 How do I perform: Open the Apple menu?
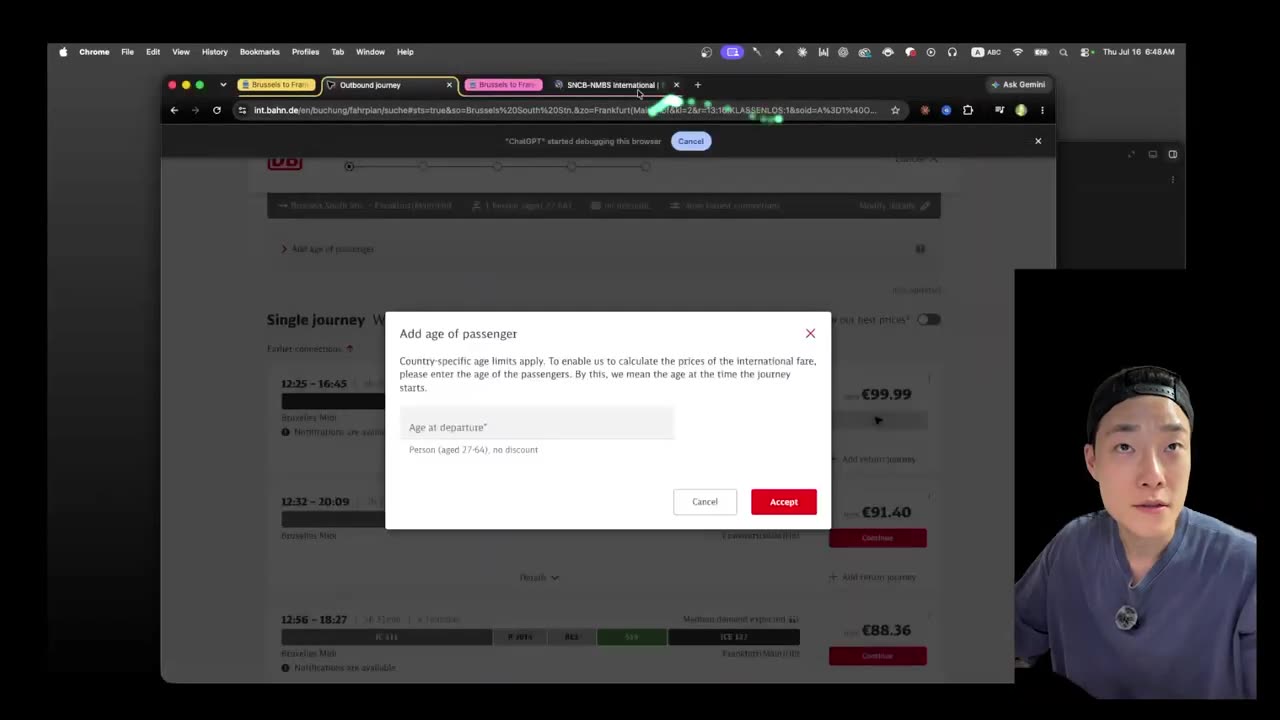coord(63,52)
